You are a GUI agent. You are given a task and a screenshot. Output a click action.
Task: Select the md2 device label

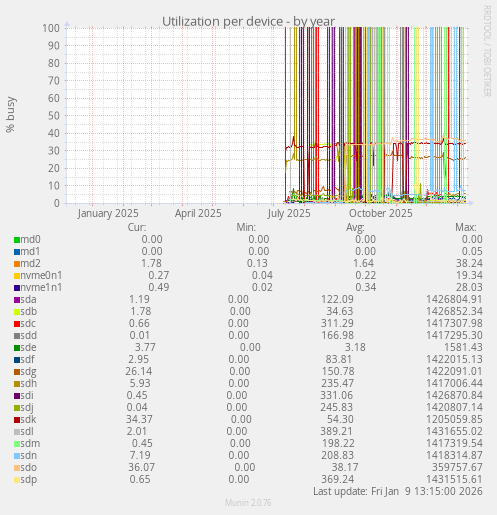point(30,263)
